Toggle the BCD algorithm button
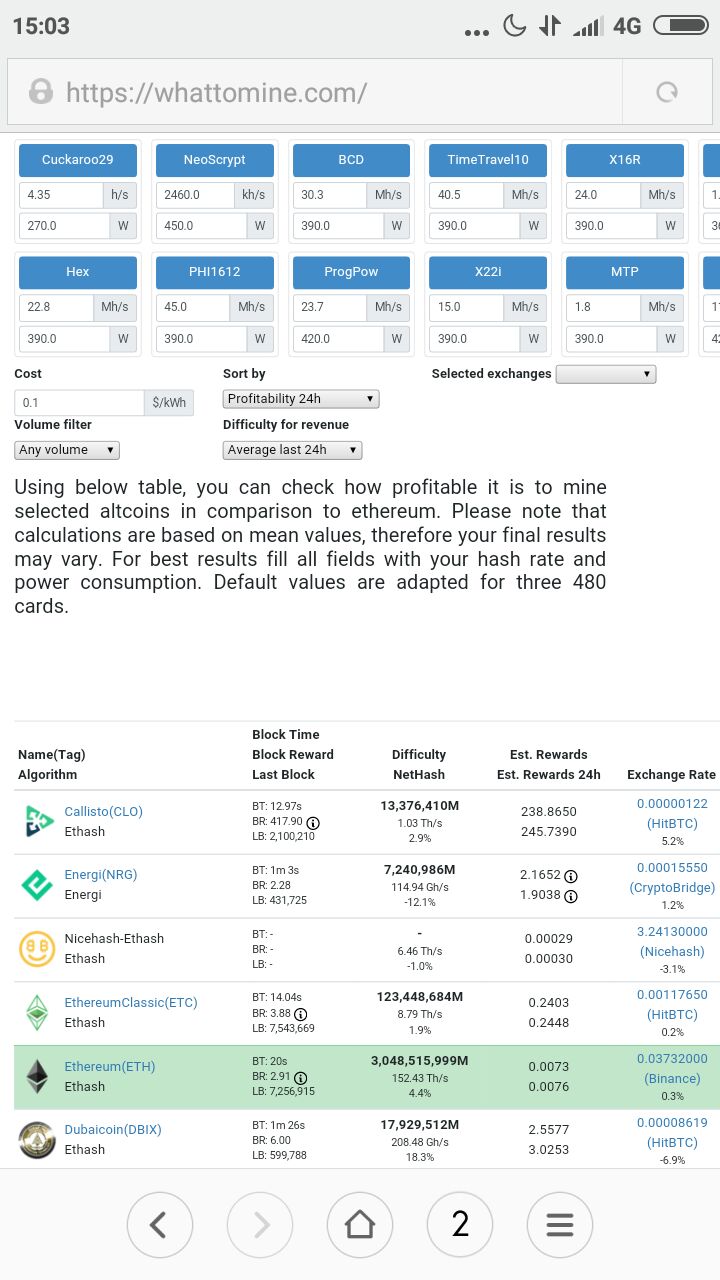This screenshot has height=1280, width=720. tap(351, 160)
